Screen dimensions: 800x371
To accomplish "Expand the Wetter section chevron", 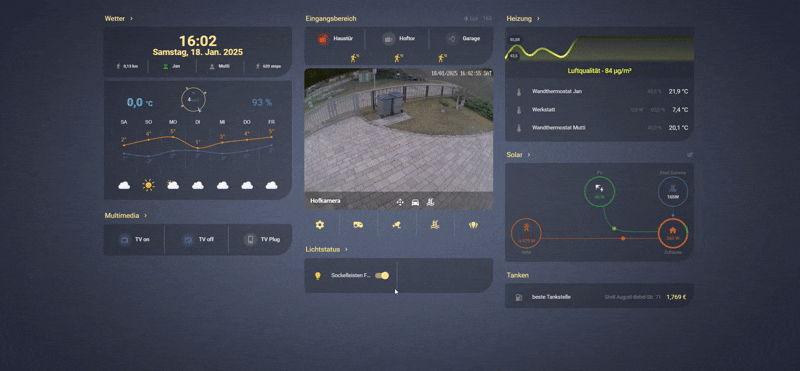I will pos(132,18).
